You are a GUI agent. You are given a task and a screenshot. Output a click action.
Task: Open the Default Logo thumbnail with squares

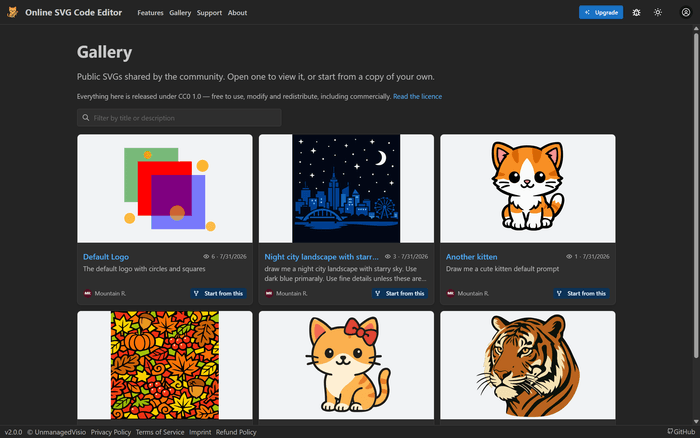click(165, 188)
